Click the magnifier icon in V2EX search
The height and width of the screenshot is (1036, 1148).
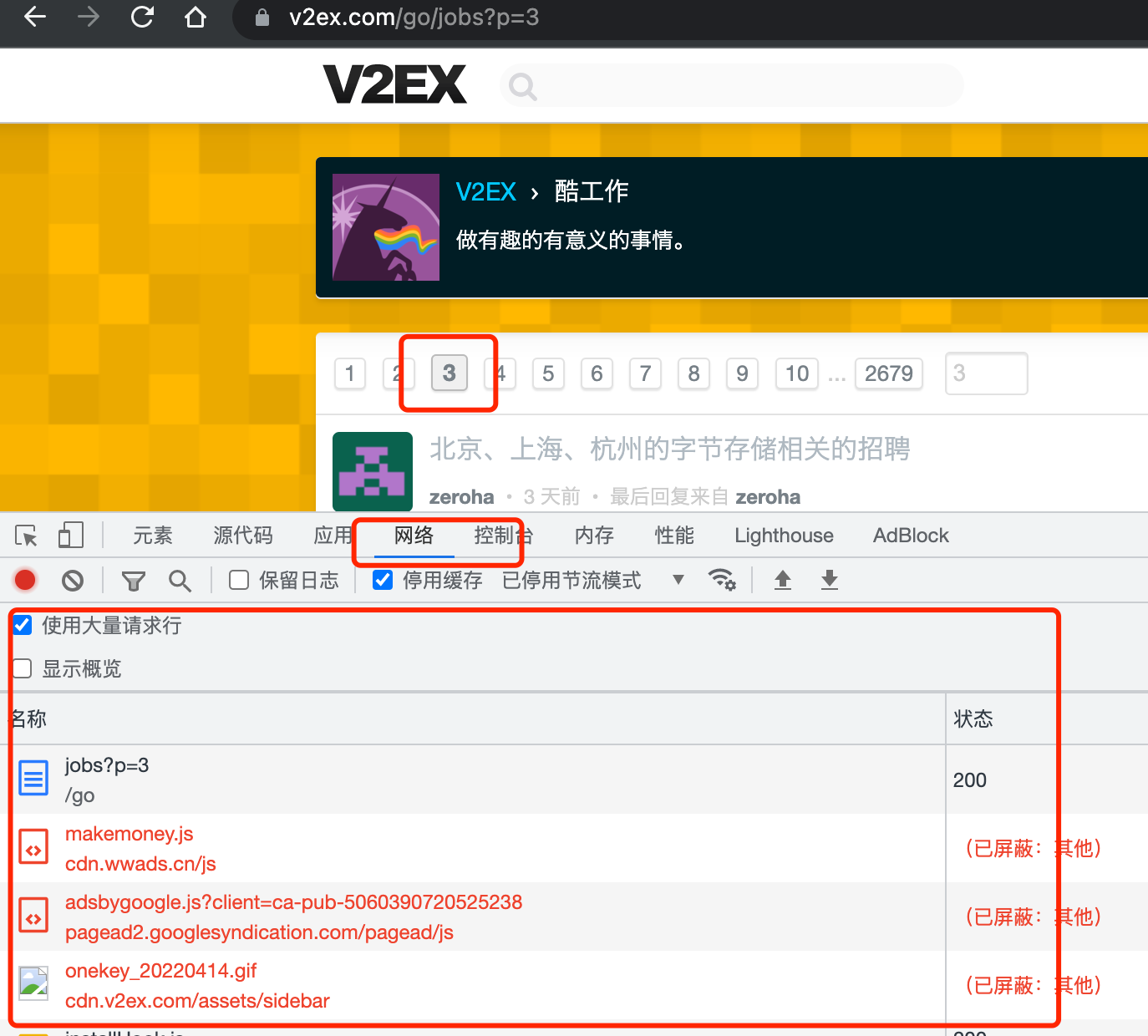(523, 86)
